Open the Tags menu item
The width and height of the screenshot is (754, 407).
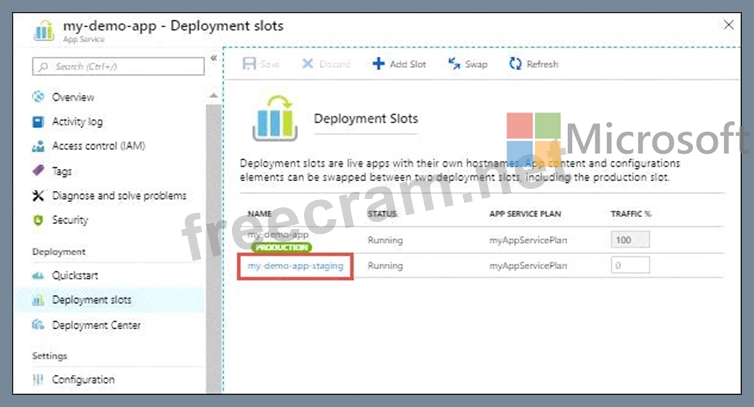(x=62, y=171)
